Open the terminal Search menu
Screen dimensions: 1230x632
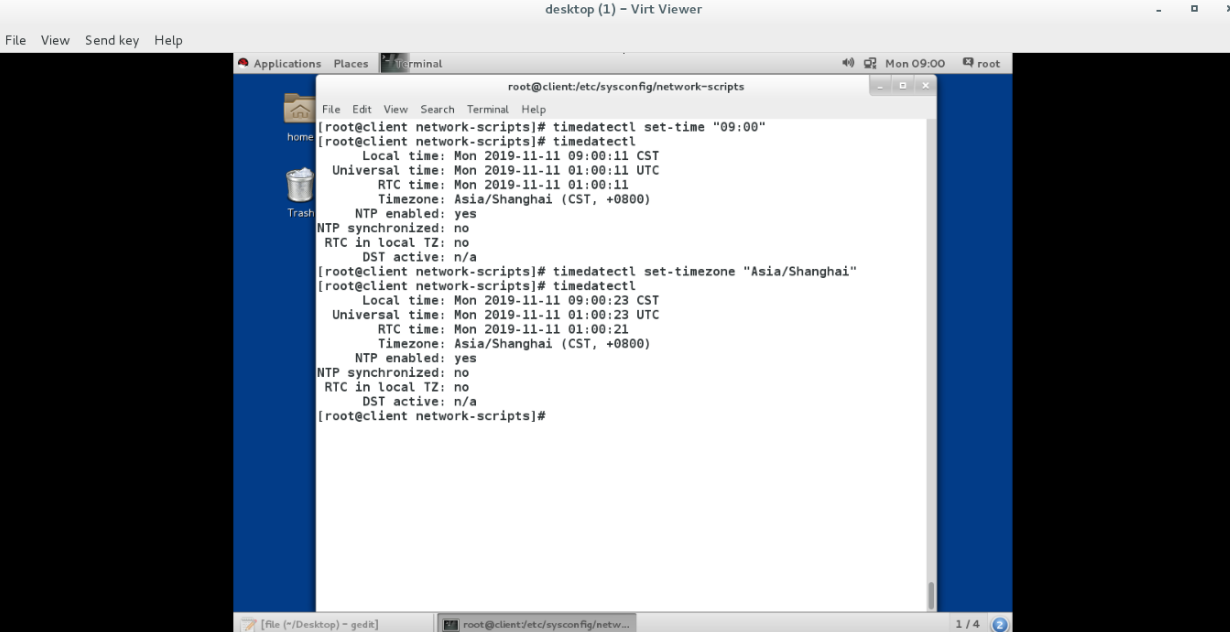tap(437, 110)
